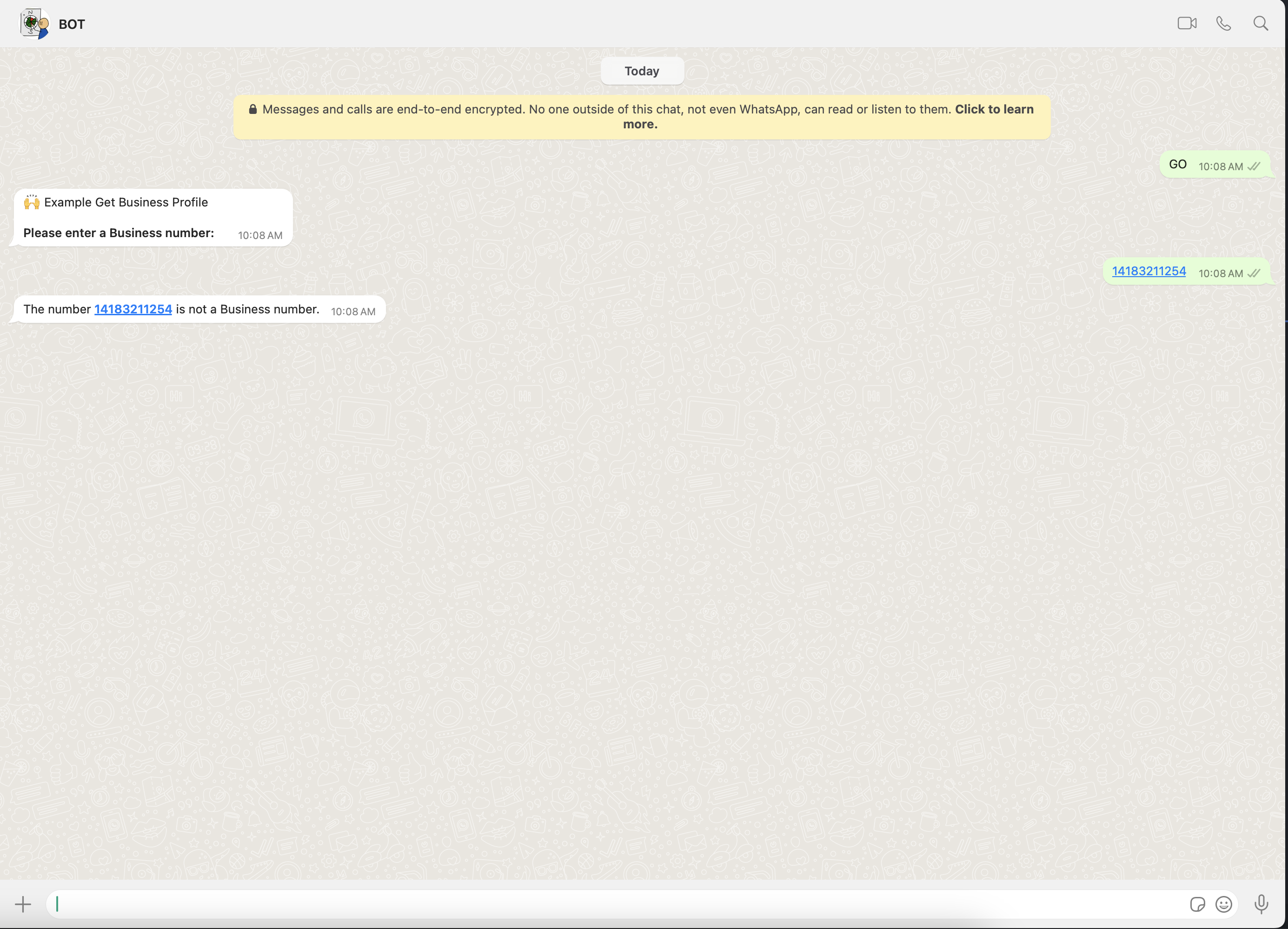Open phone number link in bot reply
This screenshot has height=929, width=1288.
click(133, 310)
